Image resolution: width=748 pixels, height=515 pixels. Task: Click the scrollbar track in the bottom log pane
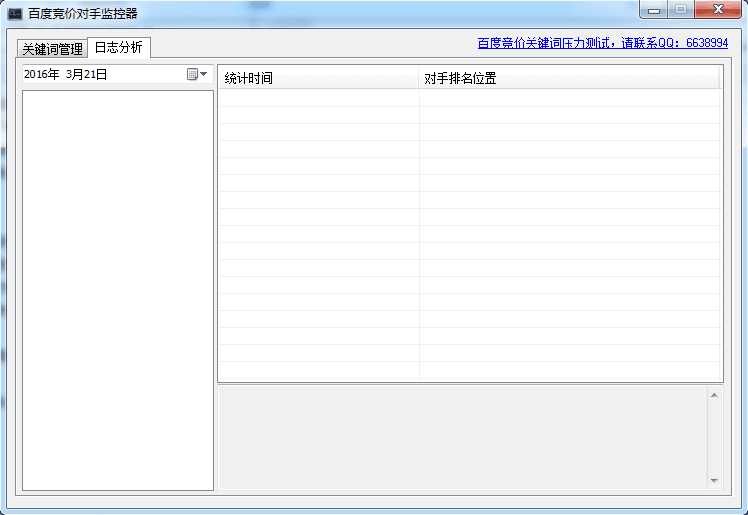(x=713, y=437)
